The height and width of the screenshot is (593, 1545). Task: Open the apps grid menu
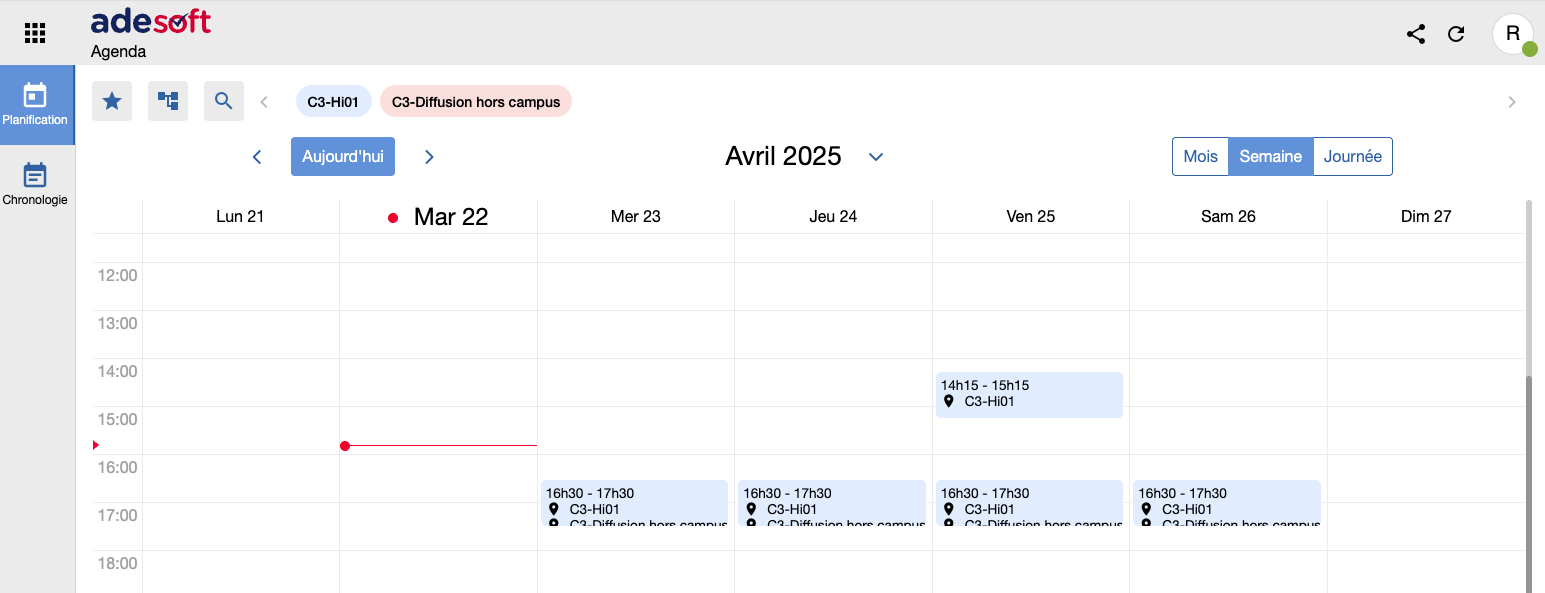(x=35, y=33)
